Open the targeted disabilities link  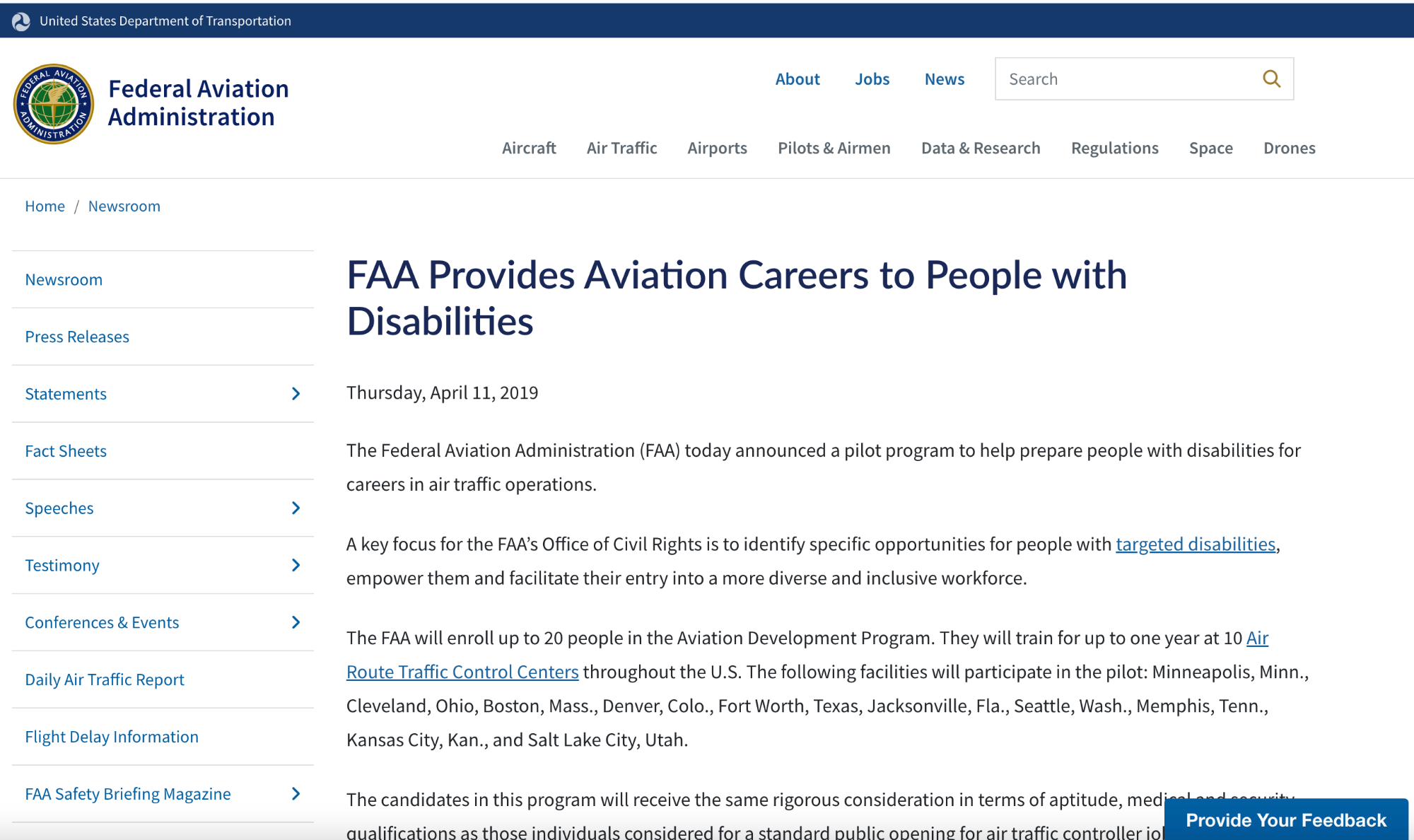click(1195, 544)
